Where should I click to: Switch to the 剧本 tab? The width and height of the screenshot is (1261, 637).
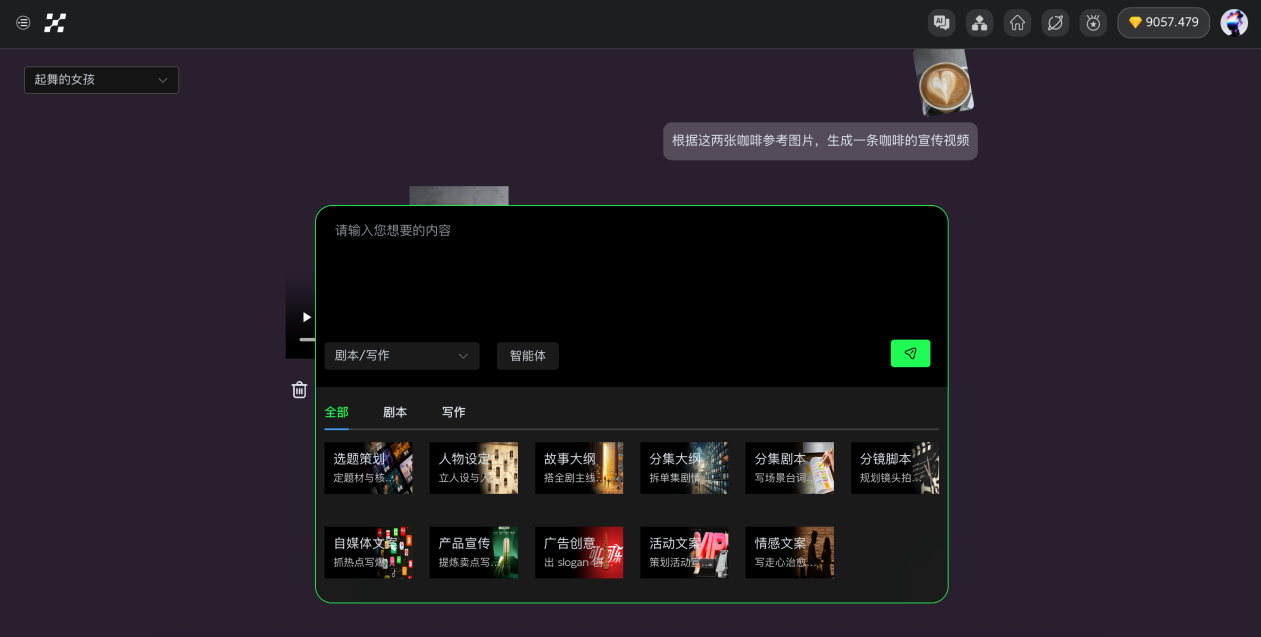(x=395, y=412)
